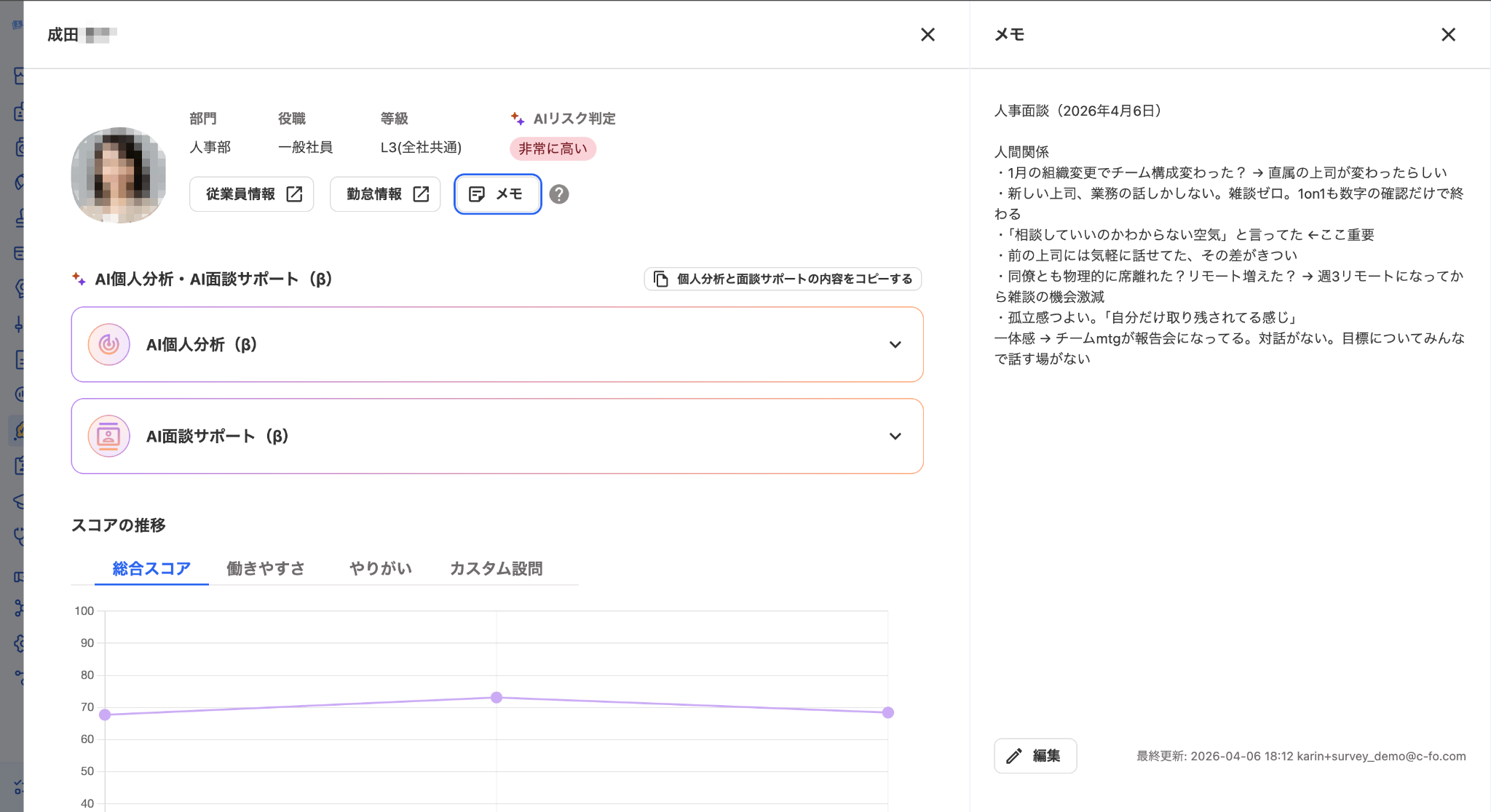Click the round AI個人分析 (β) target icon

click(109, 344)
